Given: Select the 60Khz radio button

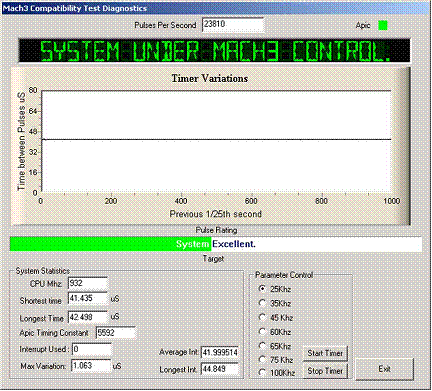Looking at the screenshot, I should [275, 332].
